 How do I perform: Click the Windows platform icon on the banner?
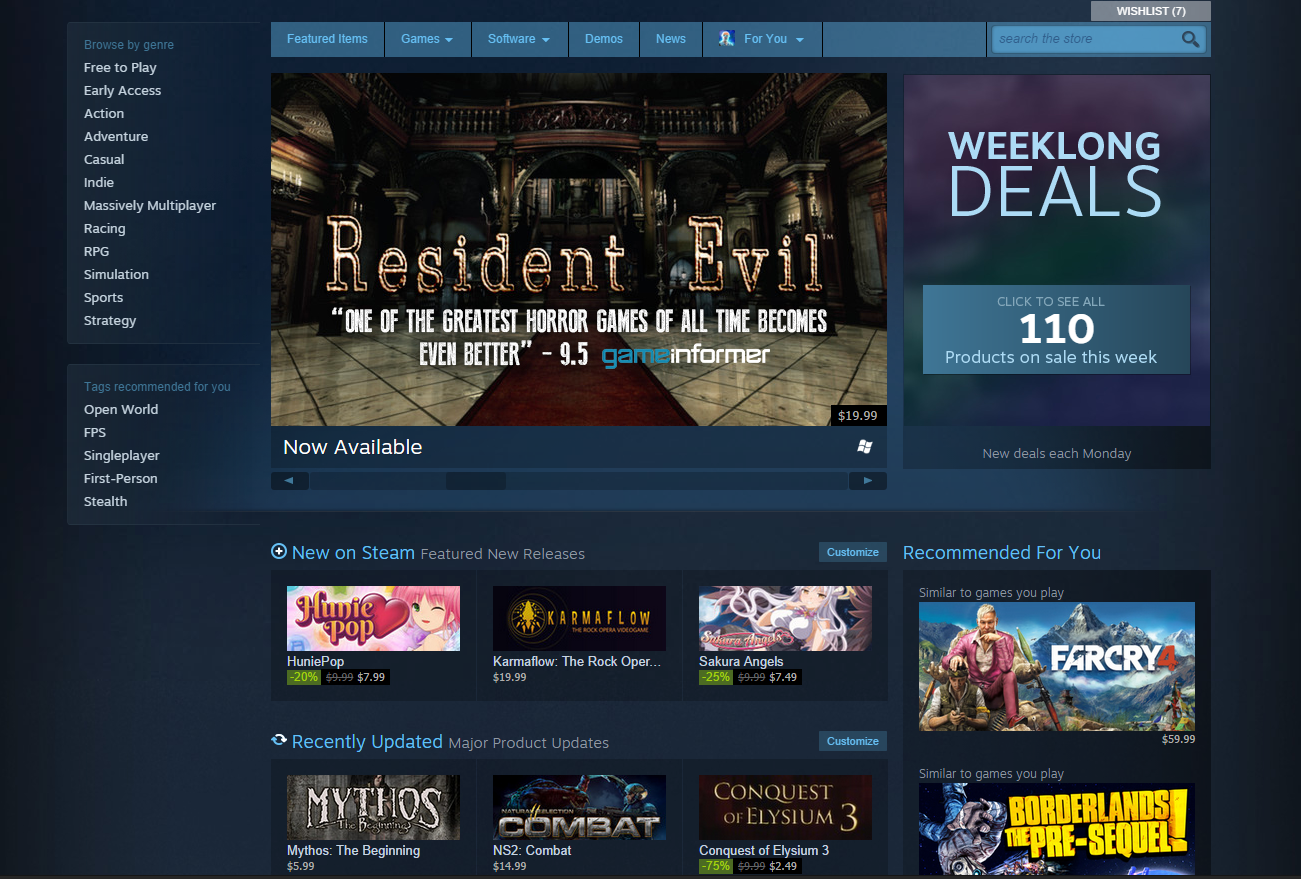coord(865,447)
